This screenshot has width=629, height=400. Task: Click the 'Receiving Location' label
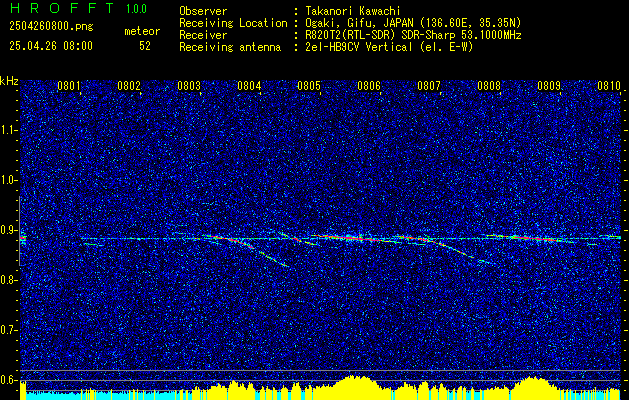(x=233, y=23)
